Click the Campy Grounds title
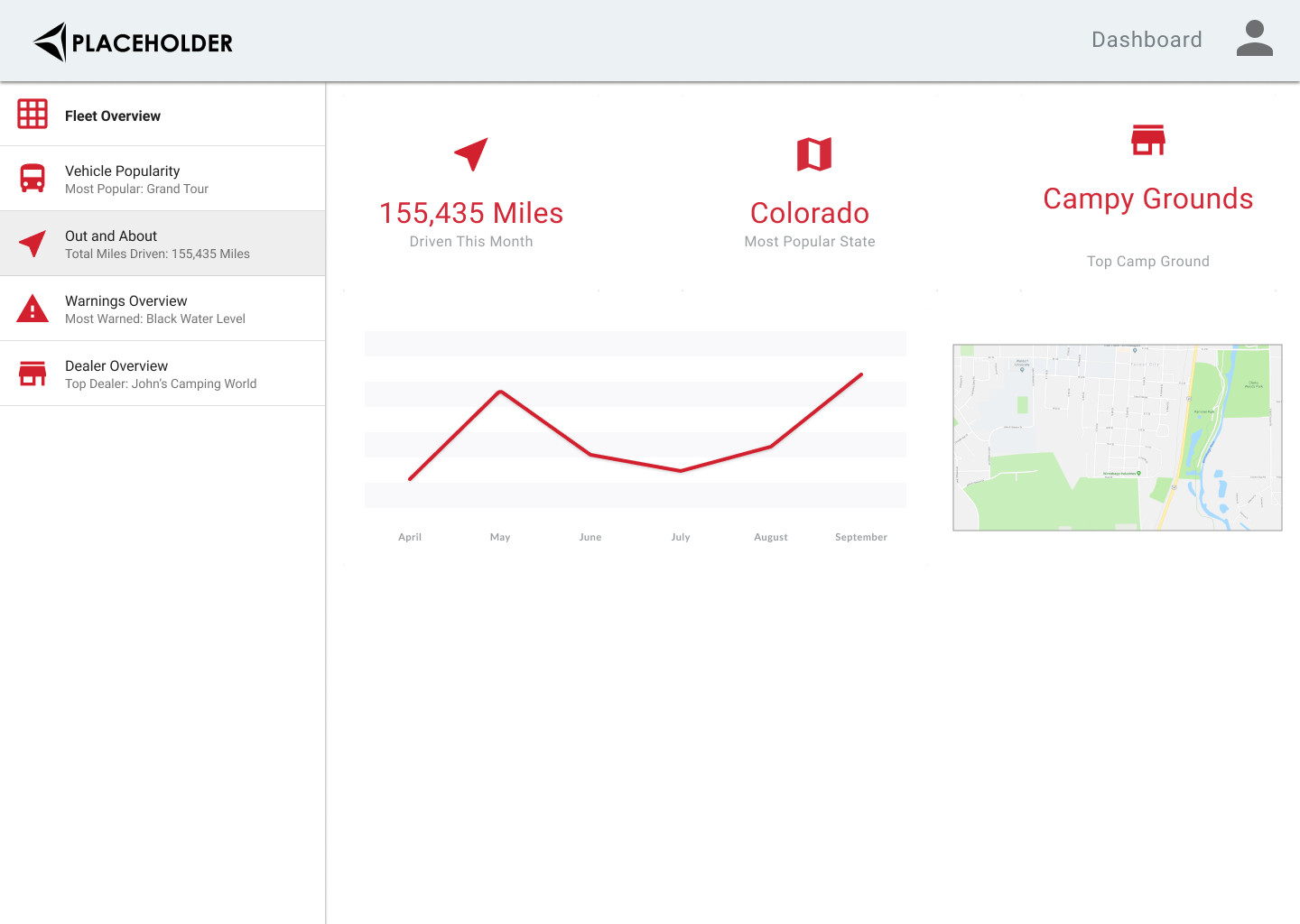 tap(1148, 199)
